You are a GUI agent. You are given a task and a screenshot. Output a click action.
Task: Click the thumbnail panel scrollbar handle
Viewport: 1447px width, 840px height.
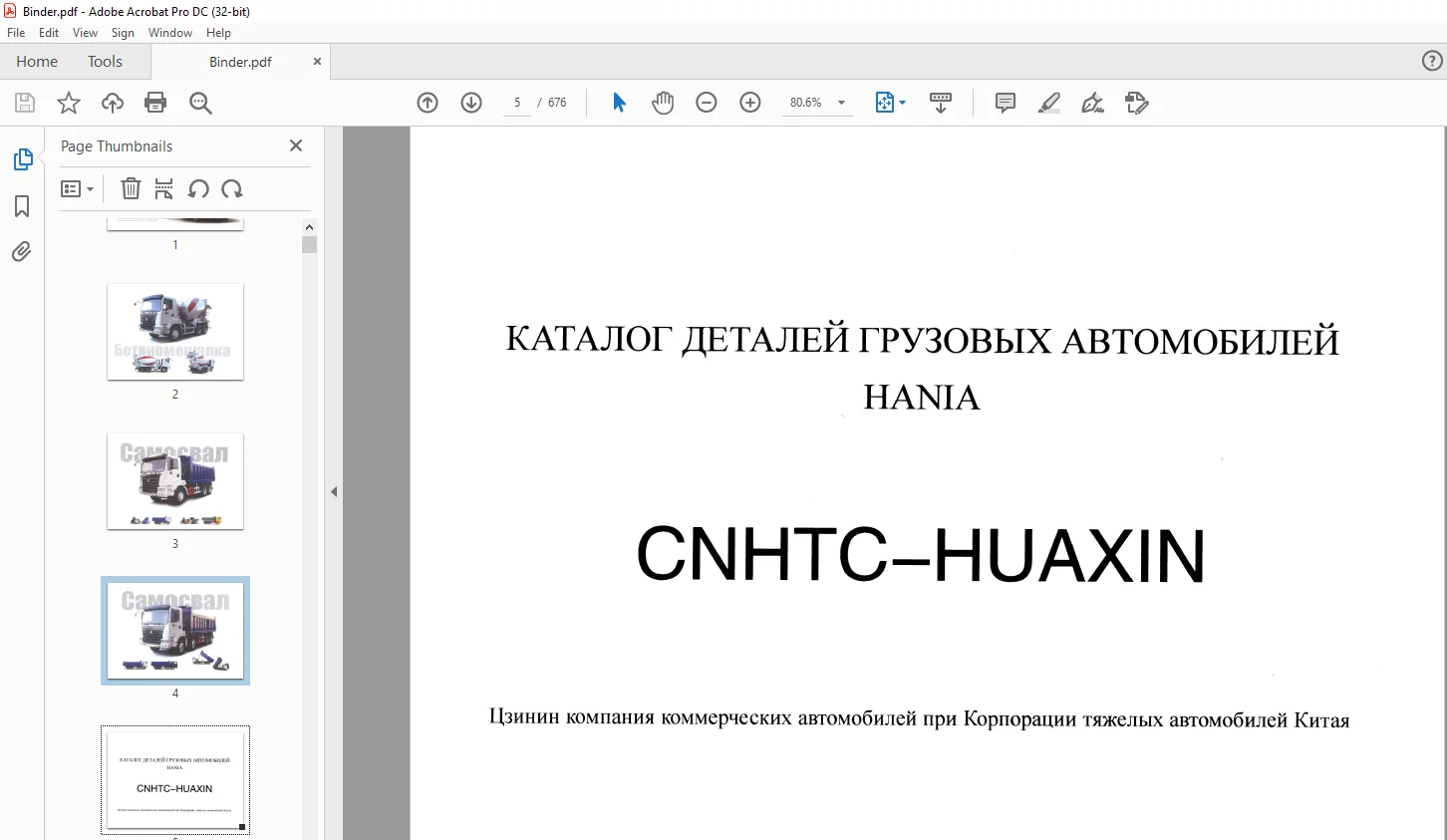tap(309, 245)
